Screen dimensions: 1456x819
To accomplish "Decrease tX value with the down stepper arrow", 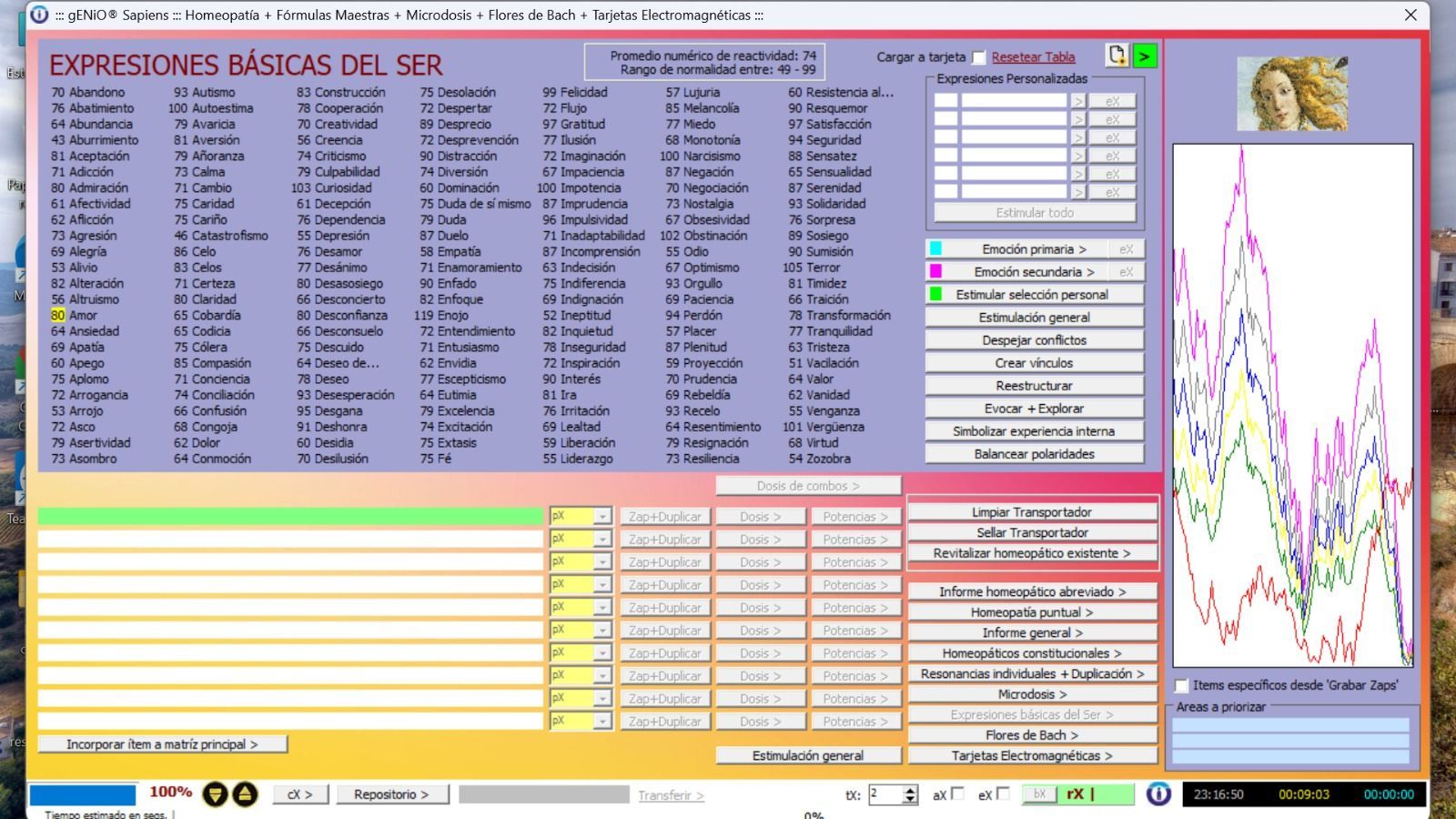I will (x=910, y=800).
